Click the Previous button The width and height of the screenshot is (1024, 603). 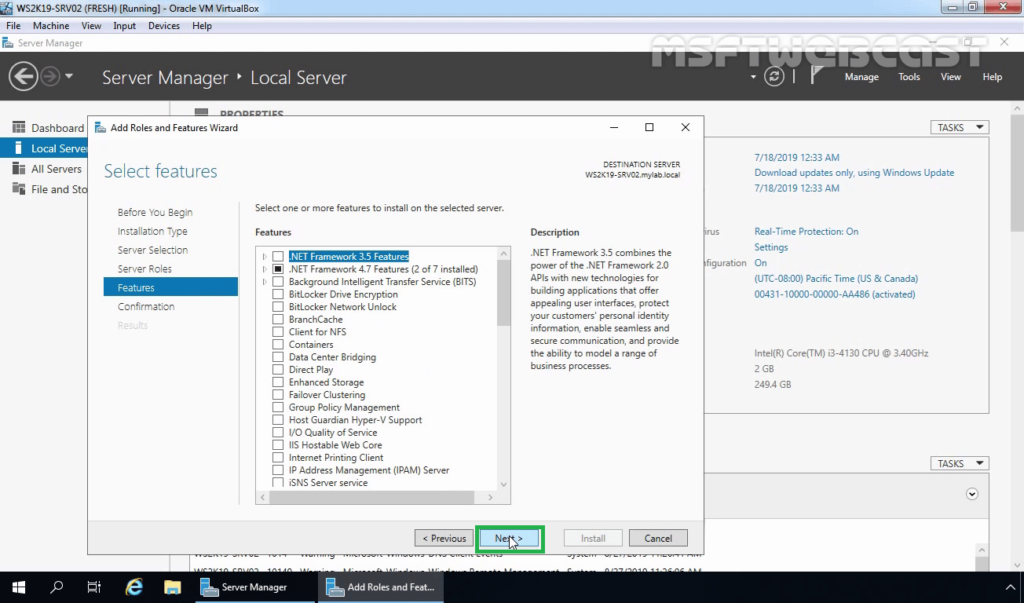point(444,538)
